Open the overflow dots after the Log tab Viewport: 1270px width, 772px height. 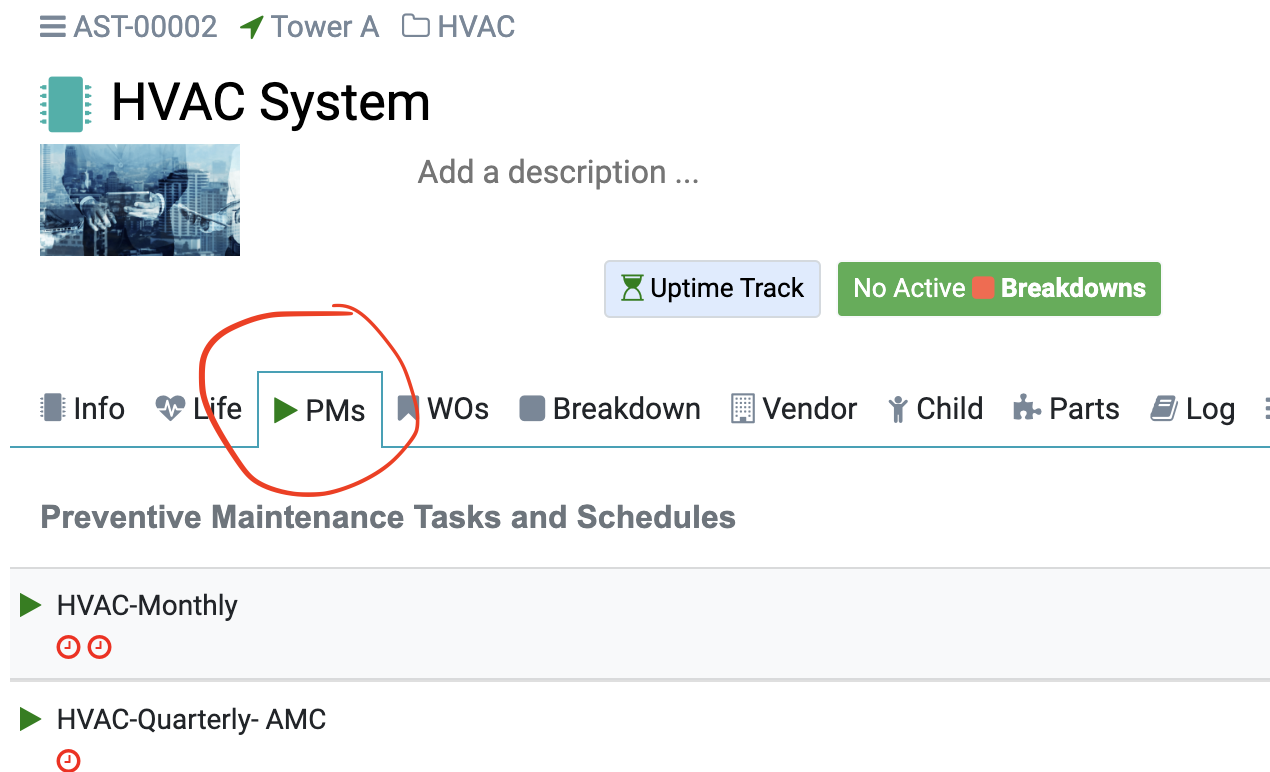coord(1264,407)
